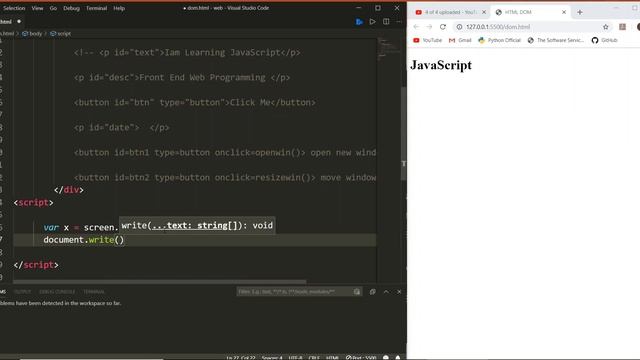The image size is (640, 360).
Task: Open the Go menu in VS Code
Action: pyautogui.click(x=53, y=8)
